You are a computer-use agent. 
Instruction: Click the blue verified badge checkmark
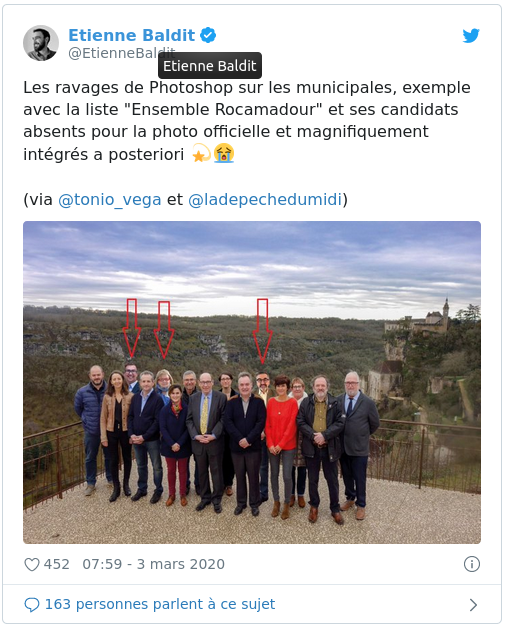[x=208, y=35]
